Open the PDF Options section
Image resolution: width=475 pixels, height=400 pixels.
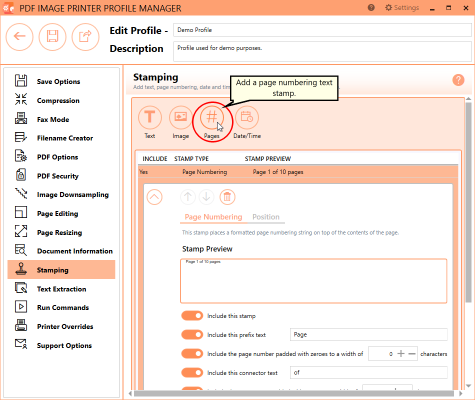(x=61, y=157)
